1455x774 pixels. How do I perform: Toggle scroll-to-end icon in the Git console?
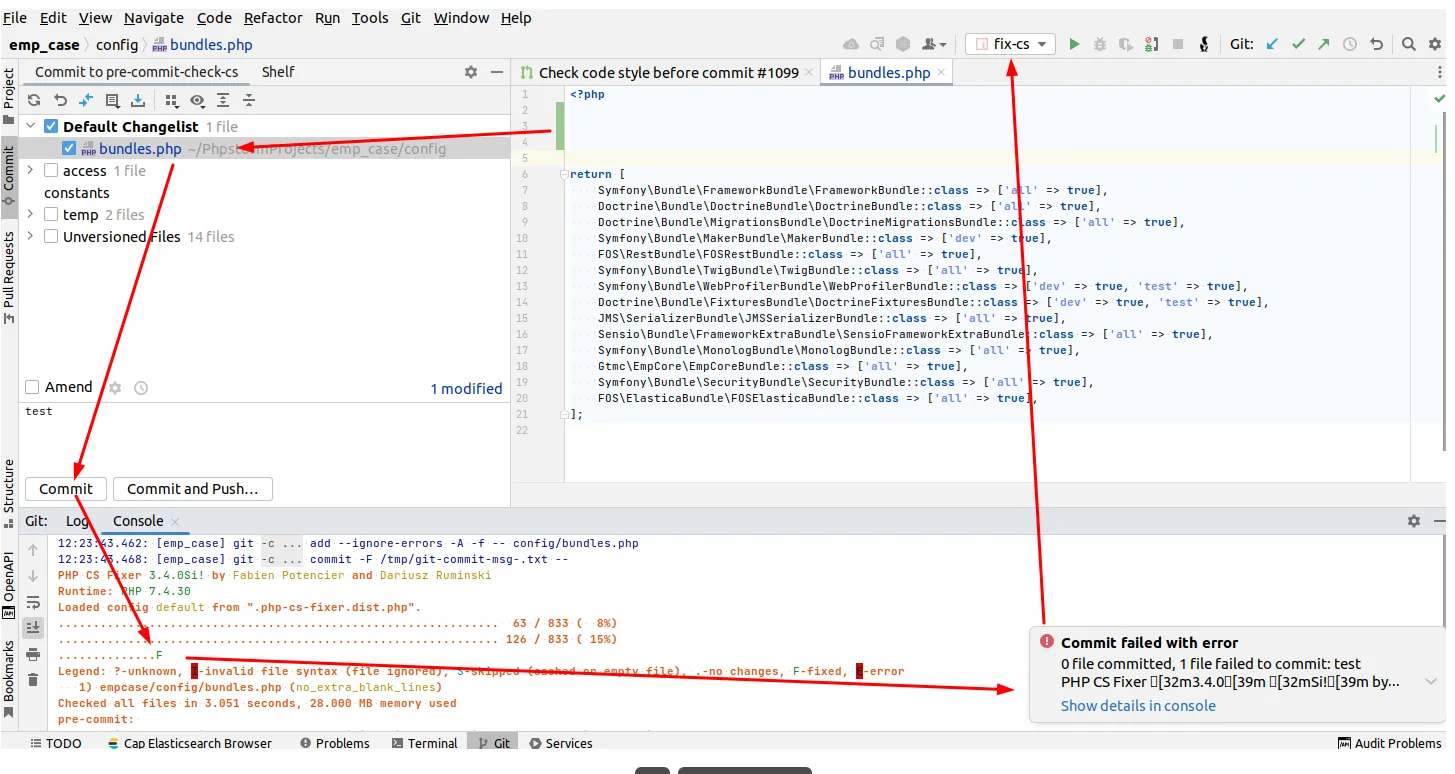(33, 628)
